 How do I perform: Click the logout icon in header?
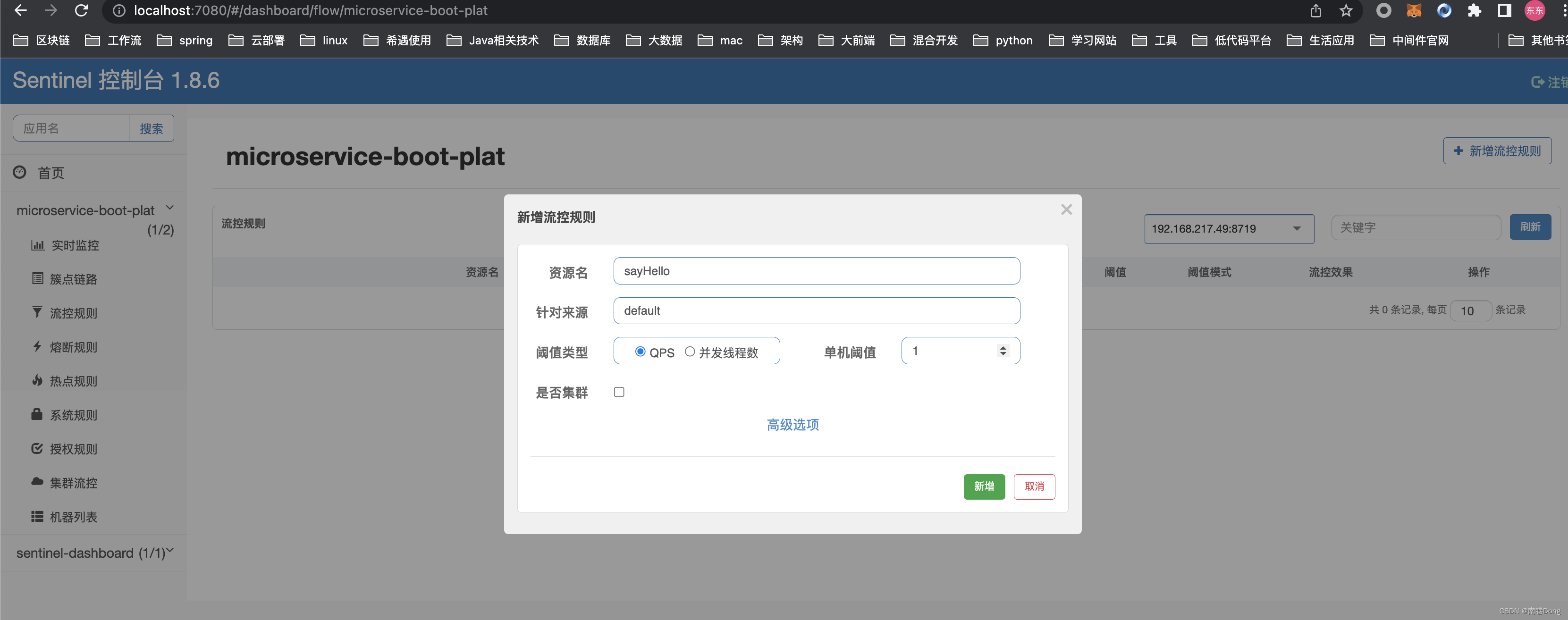1538,82
